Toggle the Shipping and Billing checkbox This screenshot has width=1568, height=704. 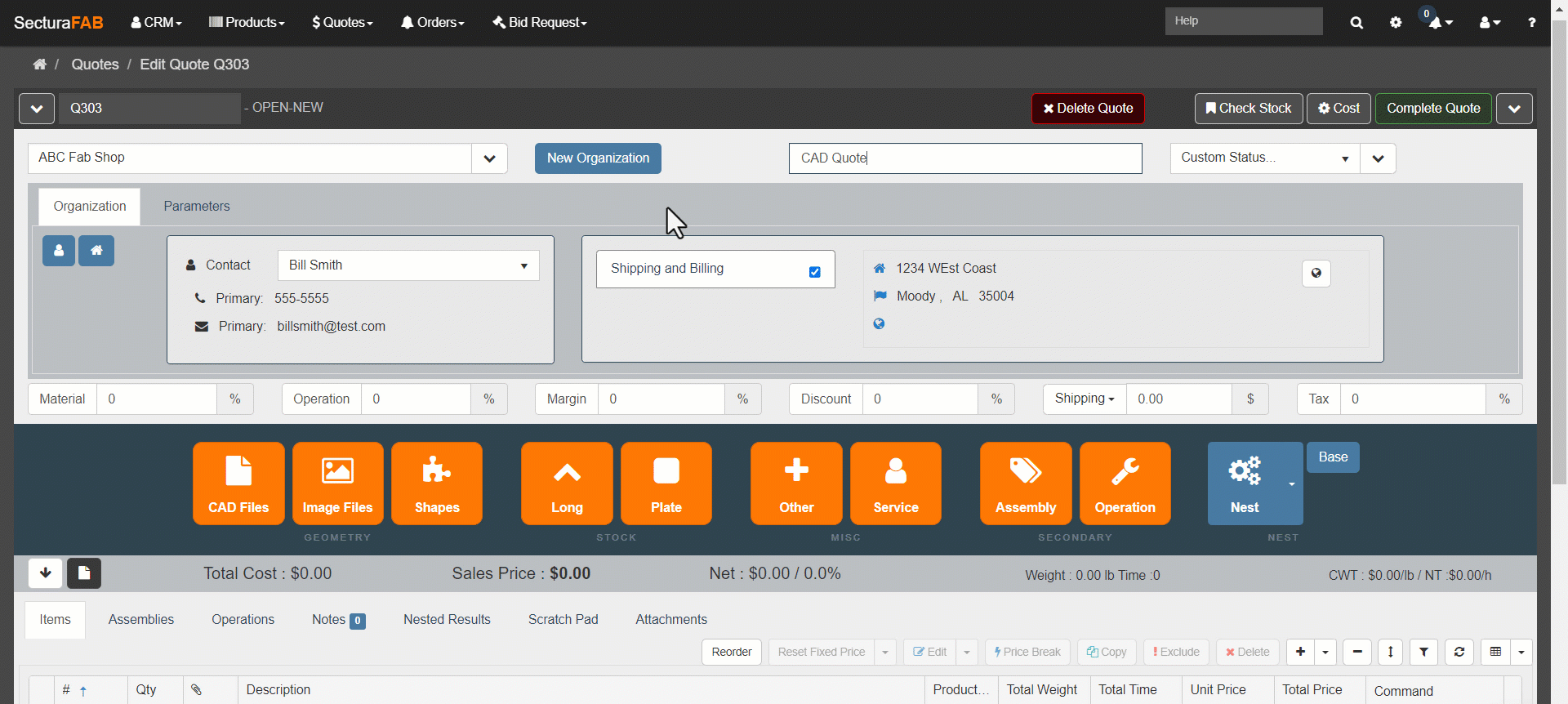[x=814, y=272]
